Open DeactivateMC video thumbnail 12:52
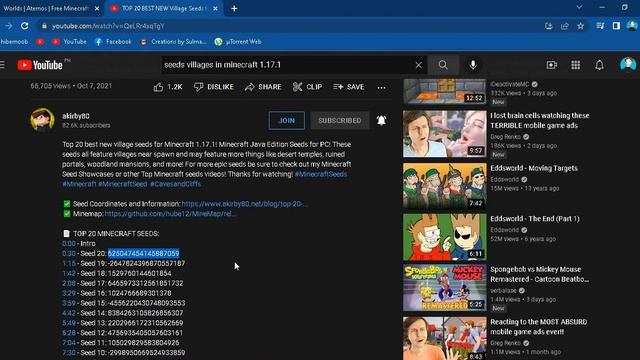The height and width of the screenshot is (360, 640). 445,91
